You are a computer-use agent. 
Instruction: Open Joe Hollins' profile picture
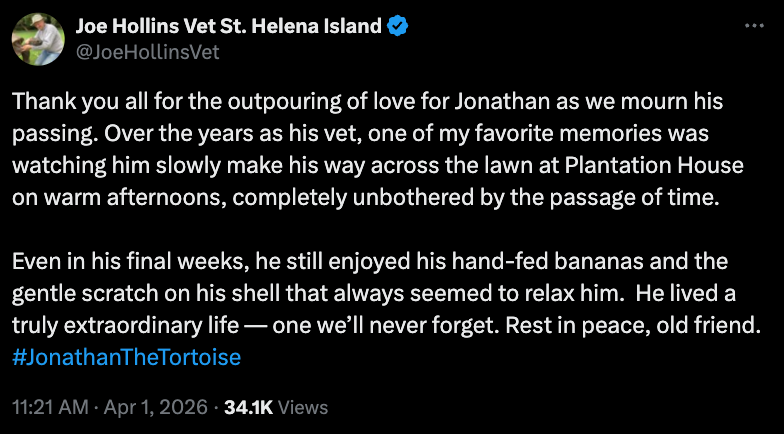(x=39, y=39)
